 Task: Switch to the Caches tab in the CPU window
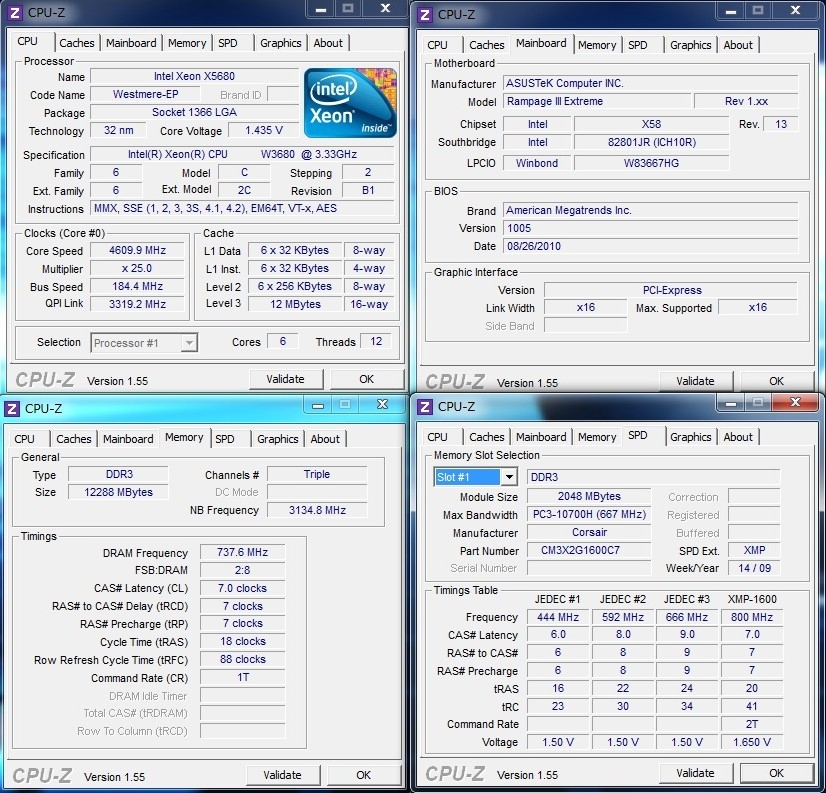click(77, 43)
